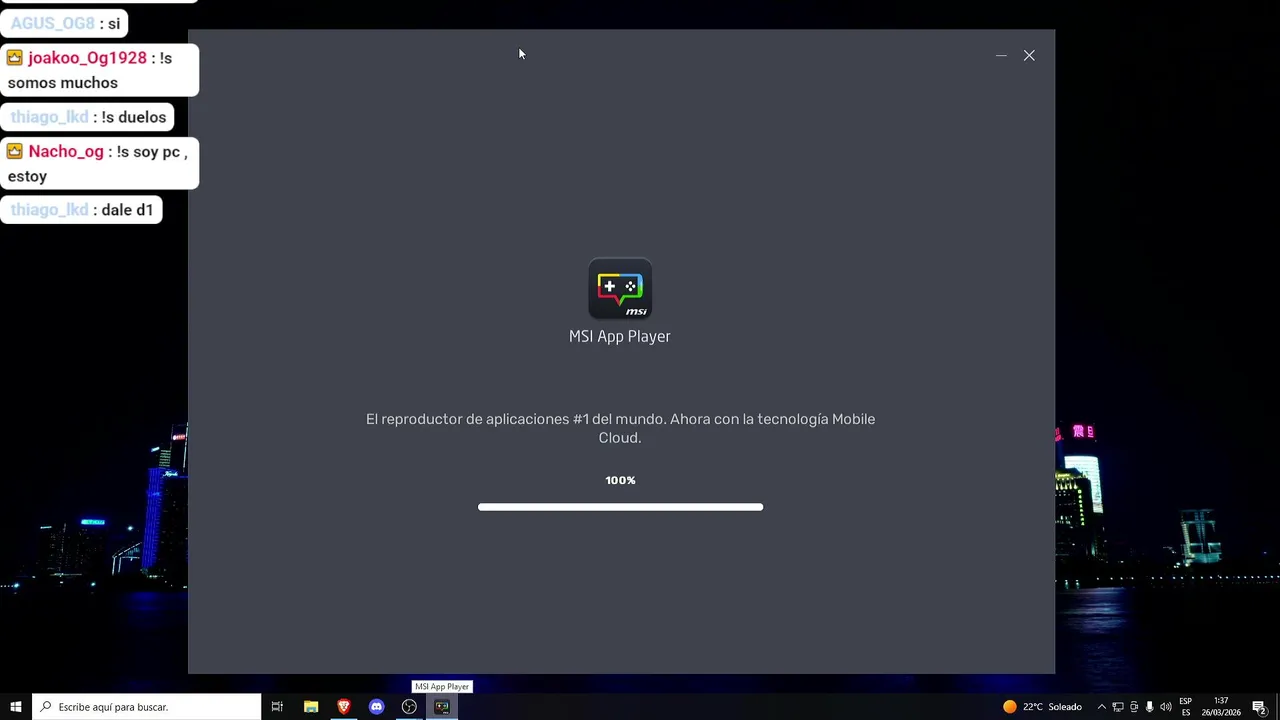1280x720 pixels.
Task: Open Task View in the taskbar
Action: 277,707
